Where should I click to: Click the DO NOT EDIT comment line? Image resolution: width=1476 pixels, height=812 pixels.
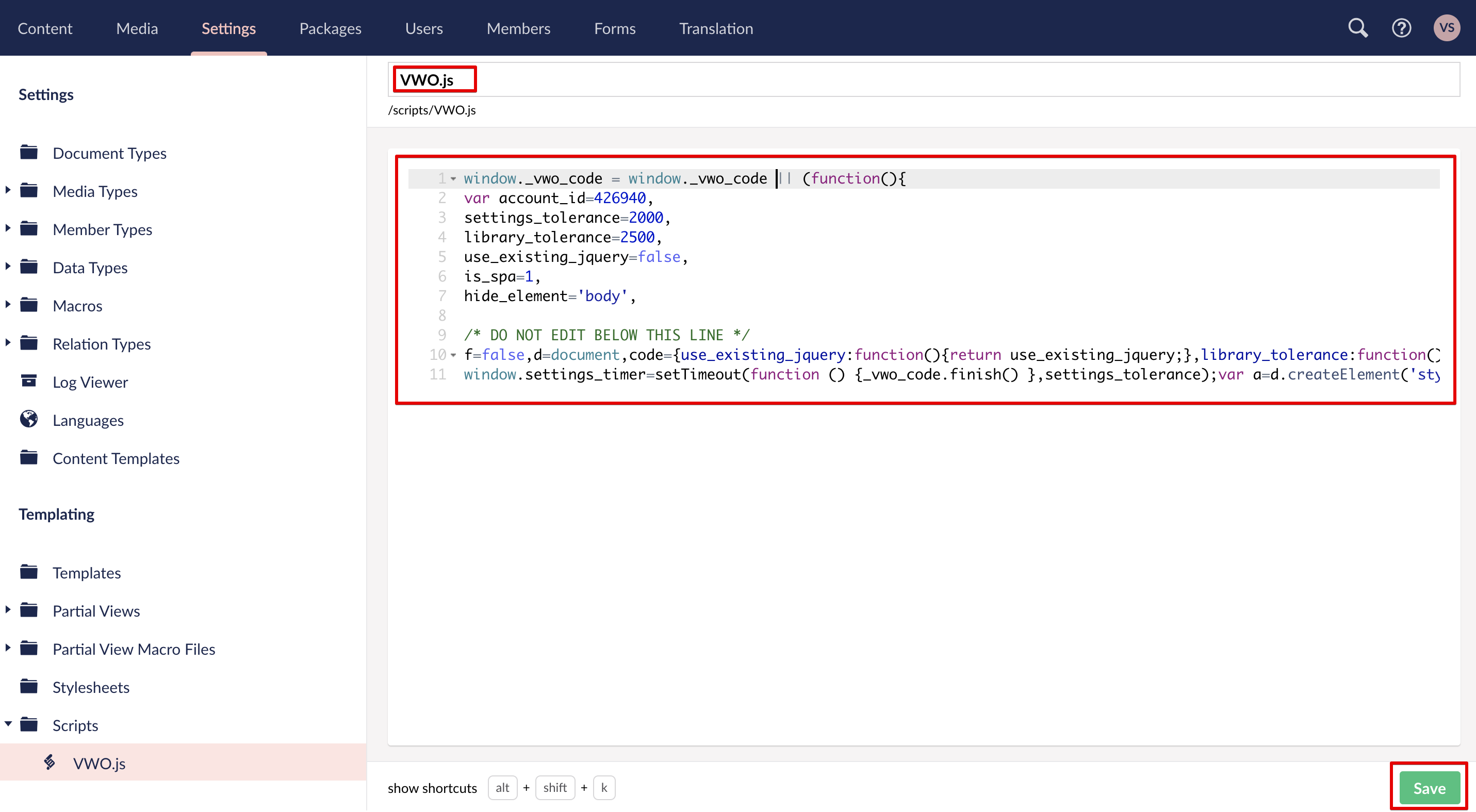(x=607, y=335)
